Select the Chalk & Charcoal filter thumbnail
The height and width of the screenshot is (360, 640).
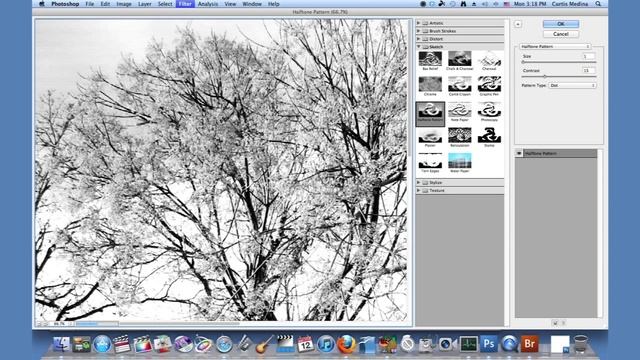(460, 59)
